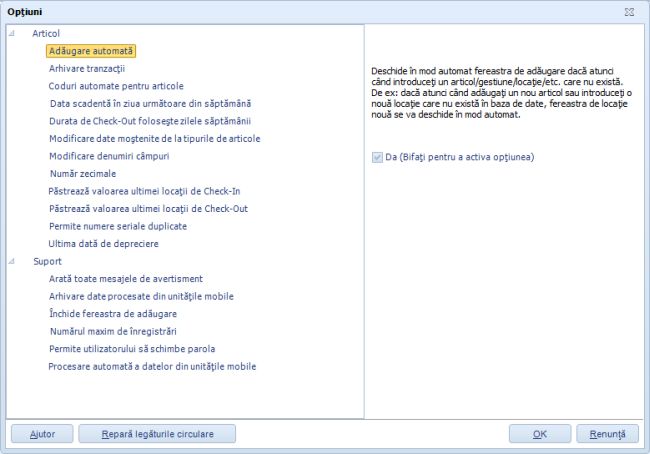This screenshot has width=650, height=454.
Task: Select Numărul maxim de înregistrări
Action: pyautogui.click(x=113, y=330)
